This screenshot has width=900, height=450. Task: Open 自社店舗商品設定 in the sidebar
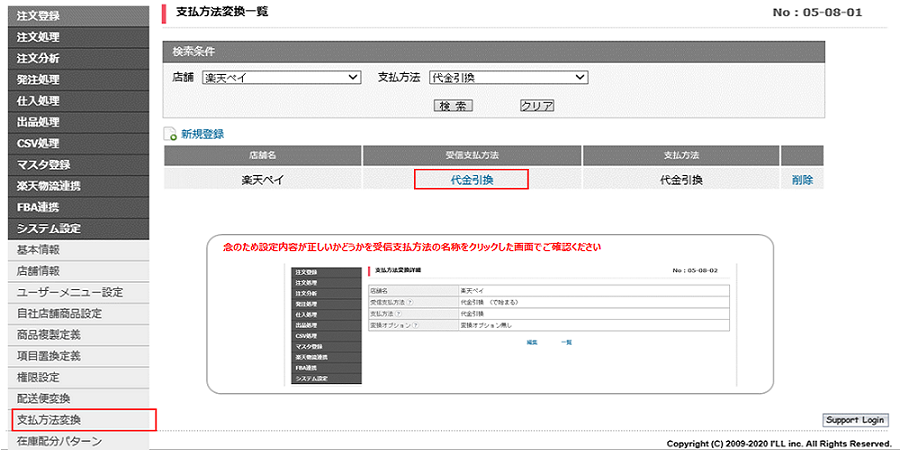click(x=78, y=313)
